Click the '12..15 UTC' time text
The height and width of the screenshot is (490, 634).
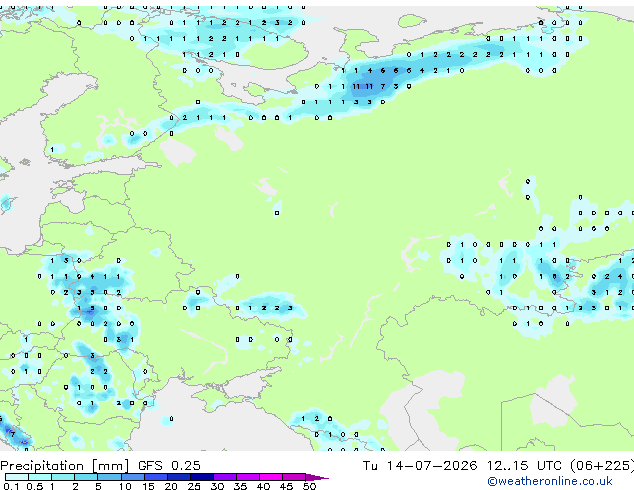coord(524,466)
